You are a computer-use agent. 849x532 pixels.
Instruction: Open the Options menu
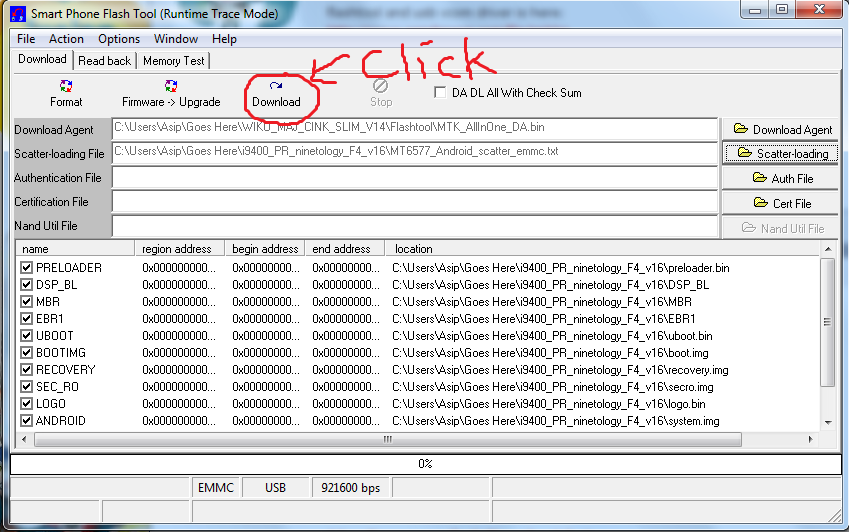pos(119,39)
